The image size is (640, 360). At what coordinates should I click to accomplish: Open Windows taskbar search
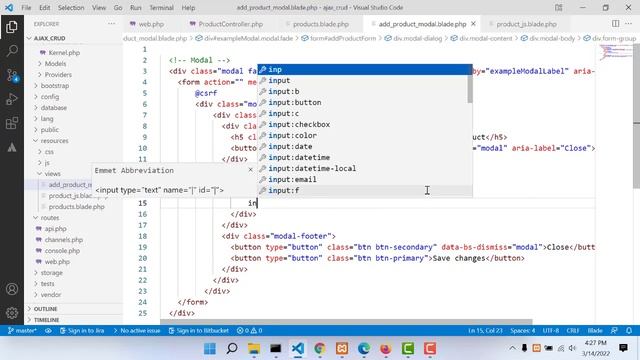pyautogui.click(x=232, y=349)
